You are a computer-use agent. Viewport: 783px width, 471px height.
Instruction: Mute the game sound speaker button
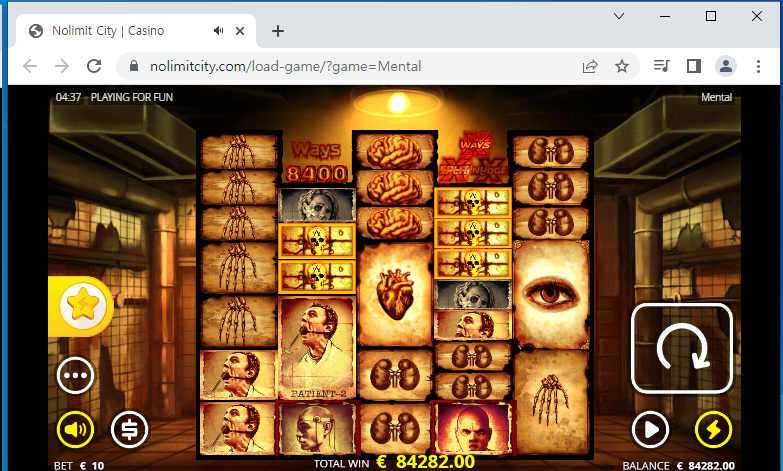75,430
